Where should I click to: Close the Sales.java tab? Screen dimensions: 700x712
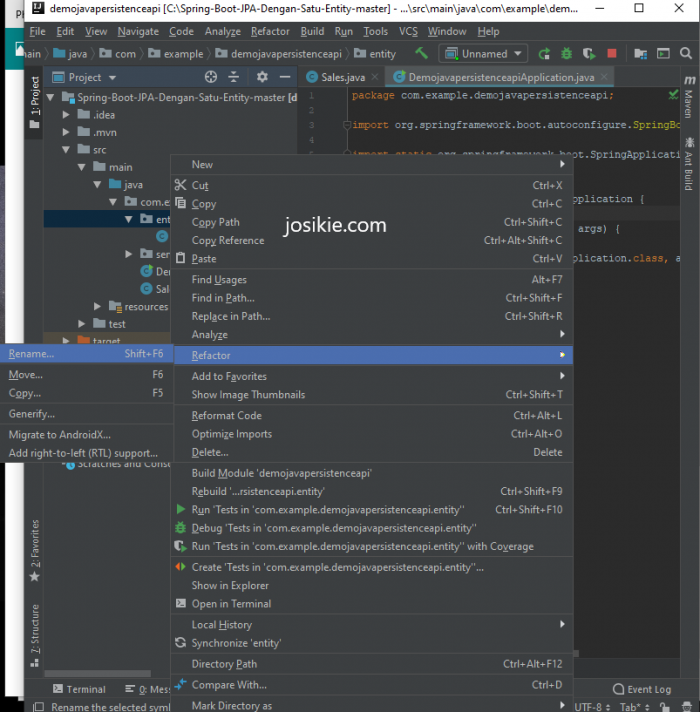[x=375, y=77]
